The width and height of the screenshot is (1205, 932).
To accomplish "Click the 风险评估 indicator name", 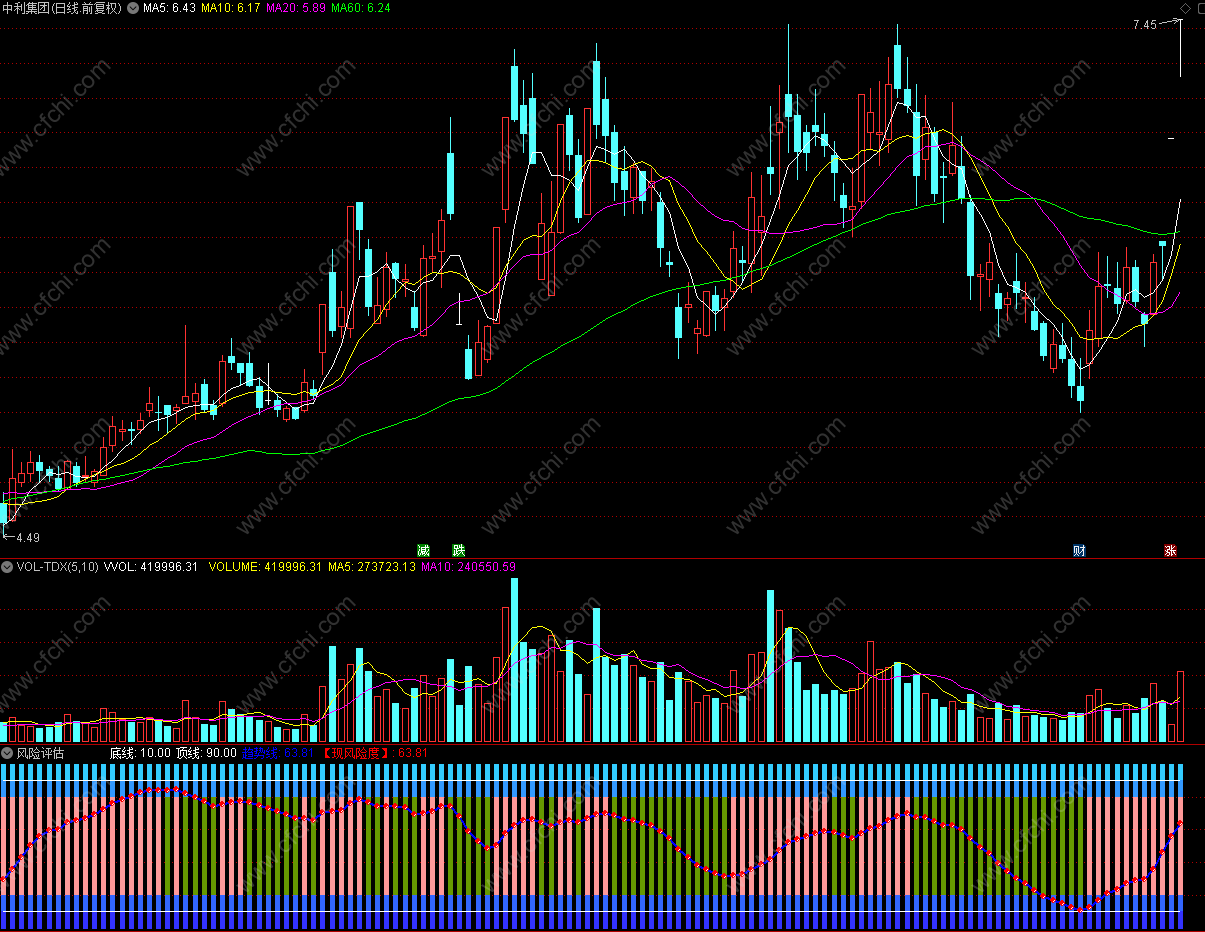I will [x=40, y=753].
